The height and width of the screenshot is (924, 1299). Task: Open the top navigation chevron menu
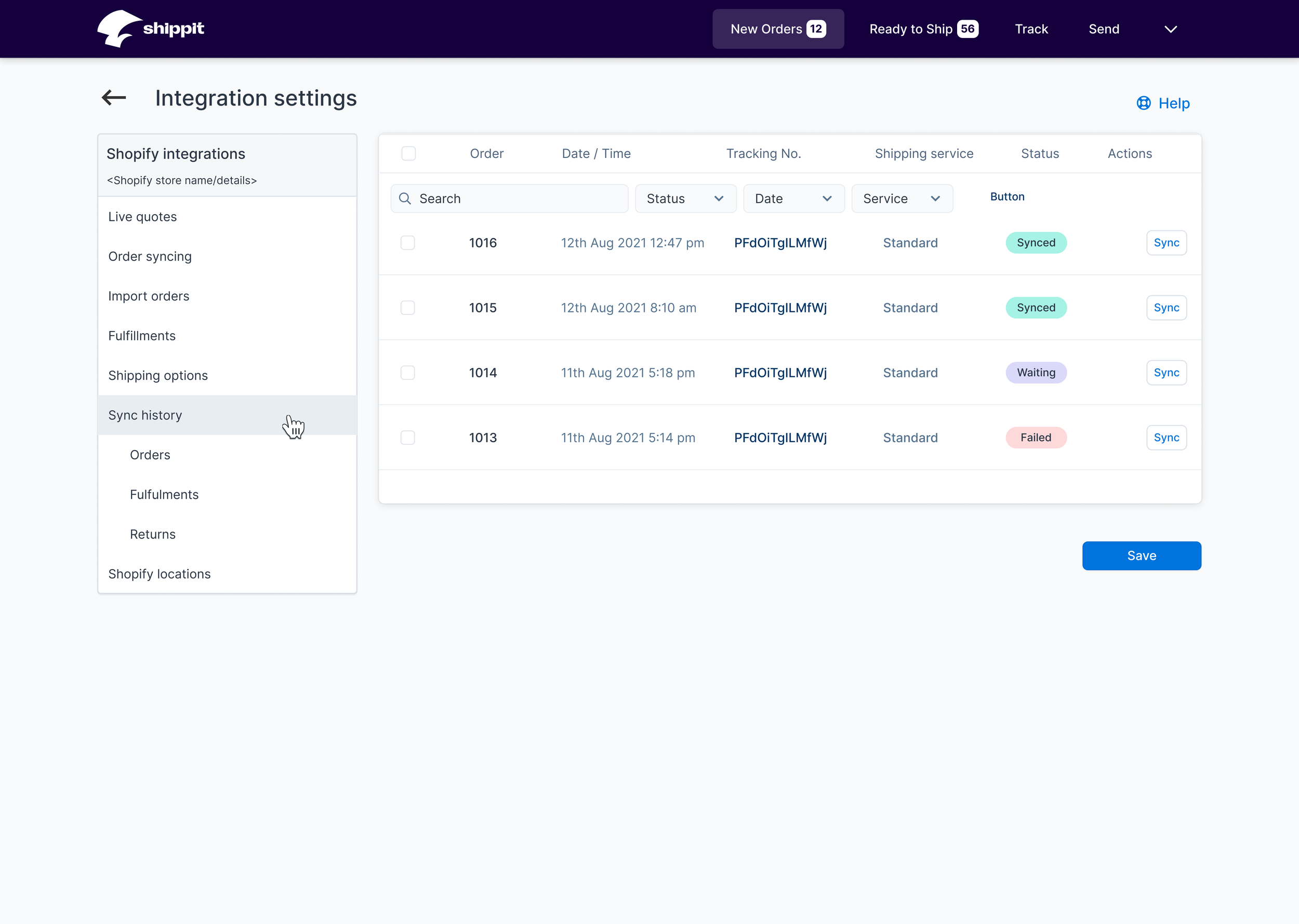click(x=1170, y=29)
